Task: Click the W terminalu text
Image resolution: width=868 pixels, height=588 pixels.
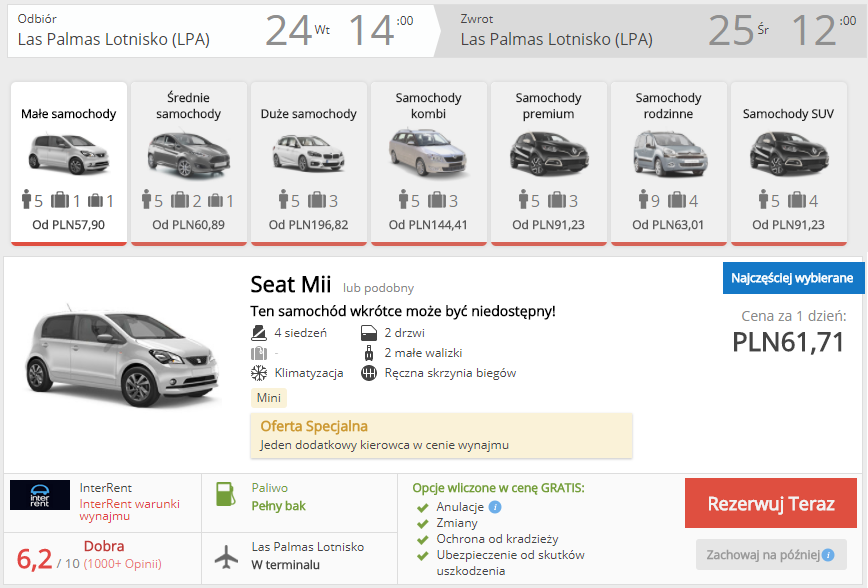Action: click(286, 565)
